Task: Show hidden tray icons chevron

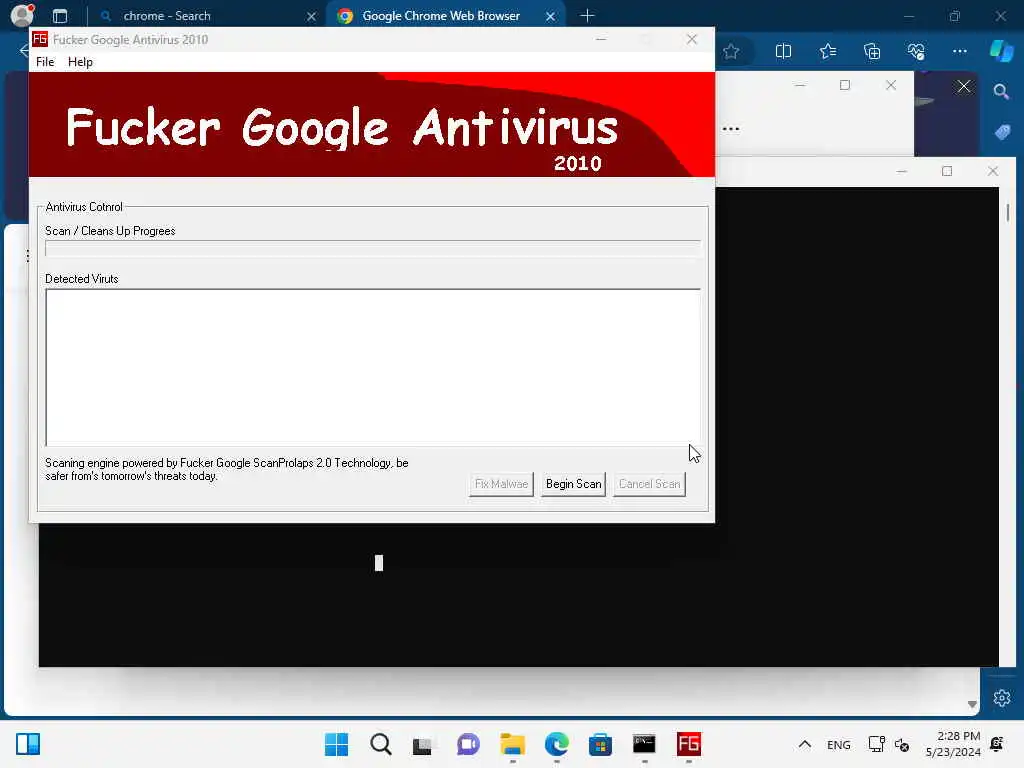Action: [x=805, y=744]
